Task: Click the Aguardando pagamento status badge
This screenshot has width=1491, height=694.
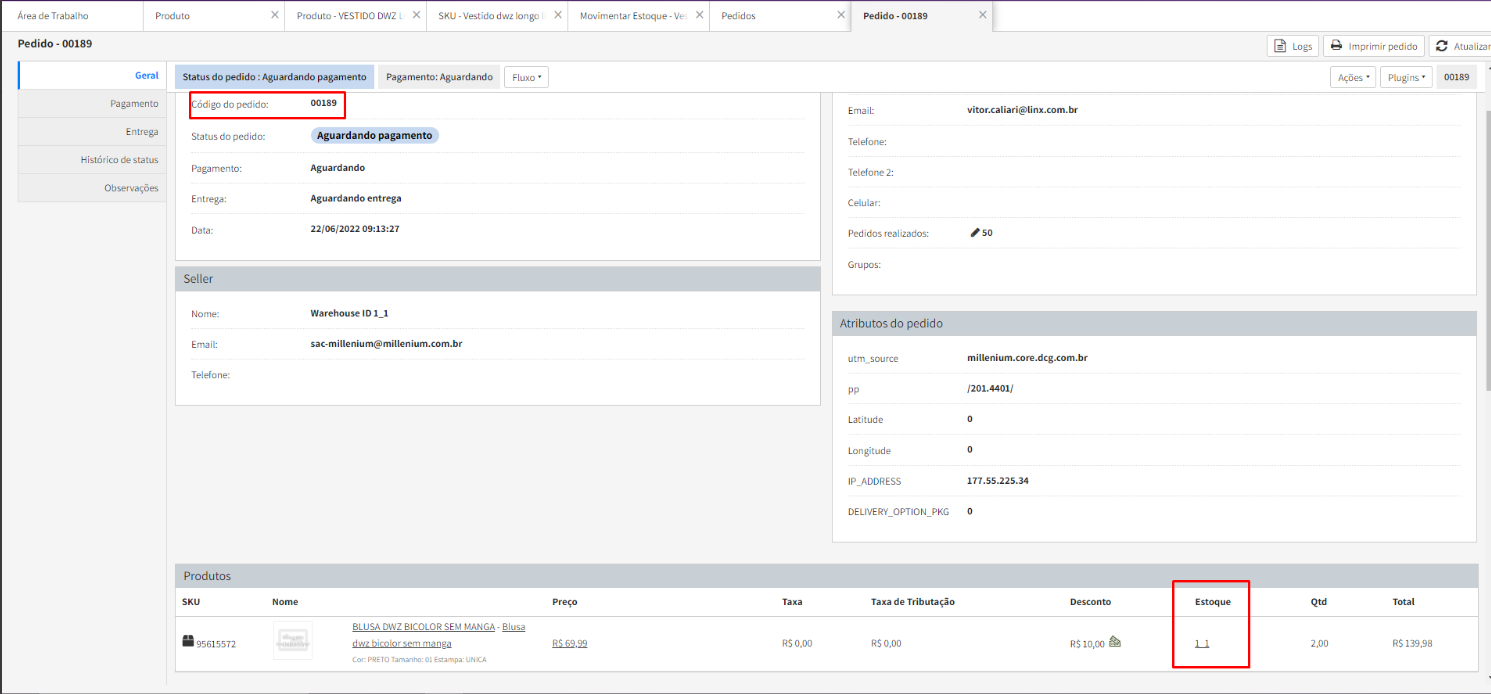Action: tap(375, 135)
